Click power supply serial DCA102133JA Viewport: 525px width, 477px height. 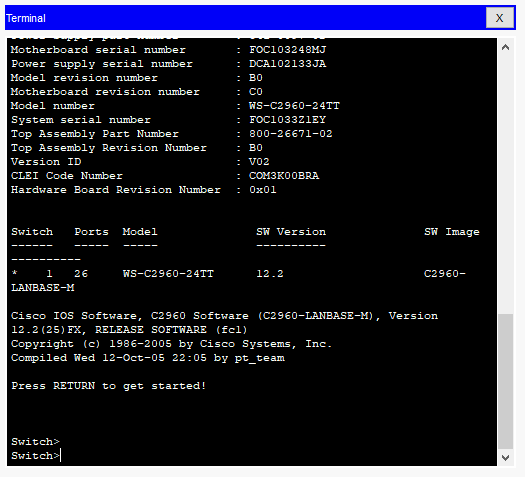click(x=288, y=64)
